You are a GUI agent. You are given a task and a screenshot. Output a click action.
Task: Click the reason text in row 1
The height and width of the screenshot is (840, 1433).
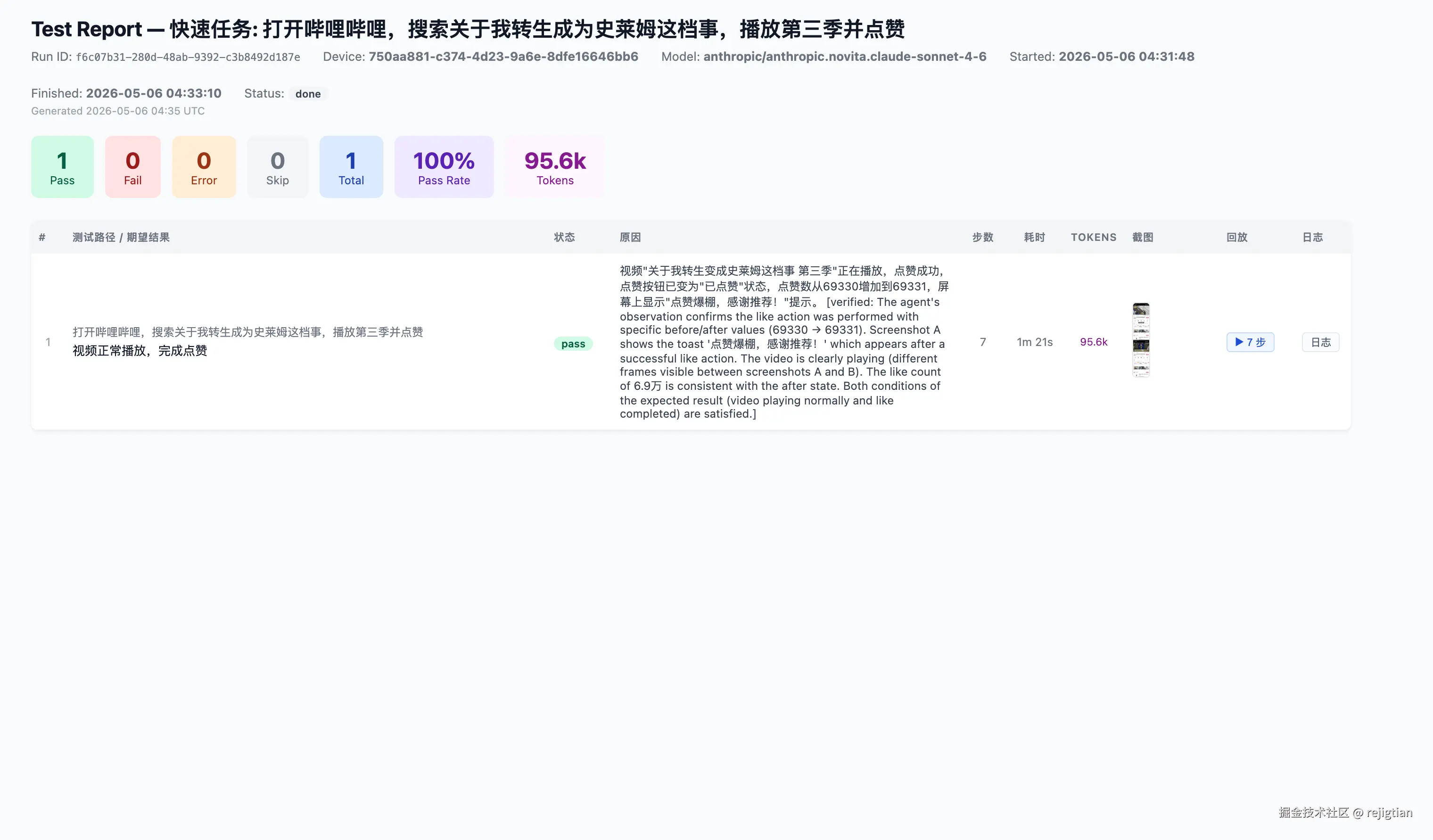click(783, 342)
